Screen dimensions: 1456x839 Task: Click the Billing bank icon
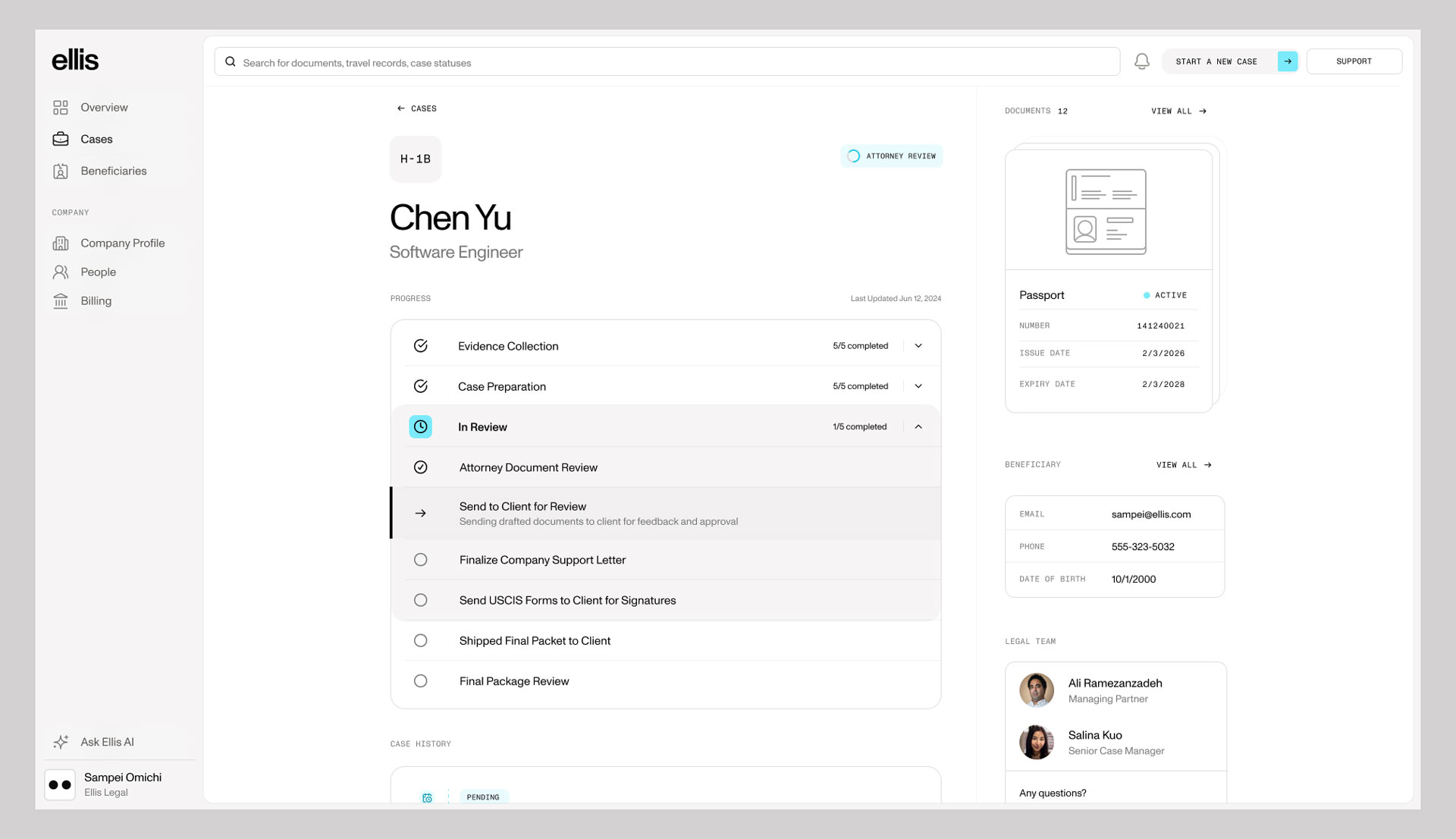click(61, 301)
